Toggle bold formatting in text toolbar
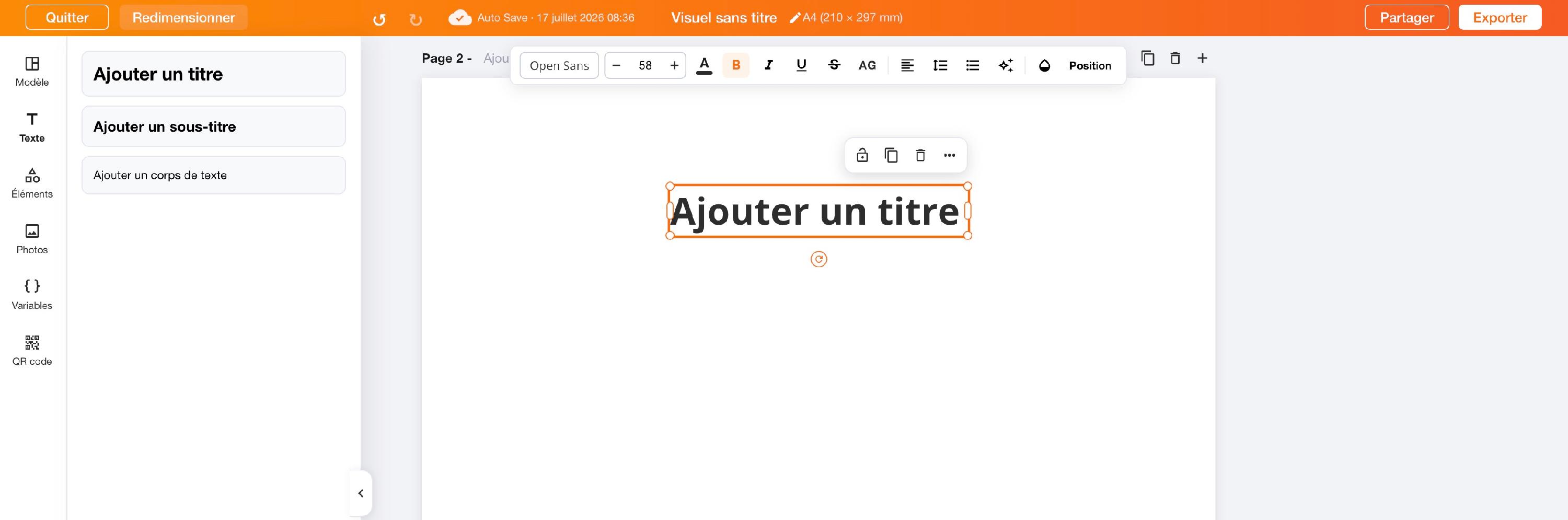The image size is (1568, 520). 735,65
